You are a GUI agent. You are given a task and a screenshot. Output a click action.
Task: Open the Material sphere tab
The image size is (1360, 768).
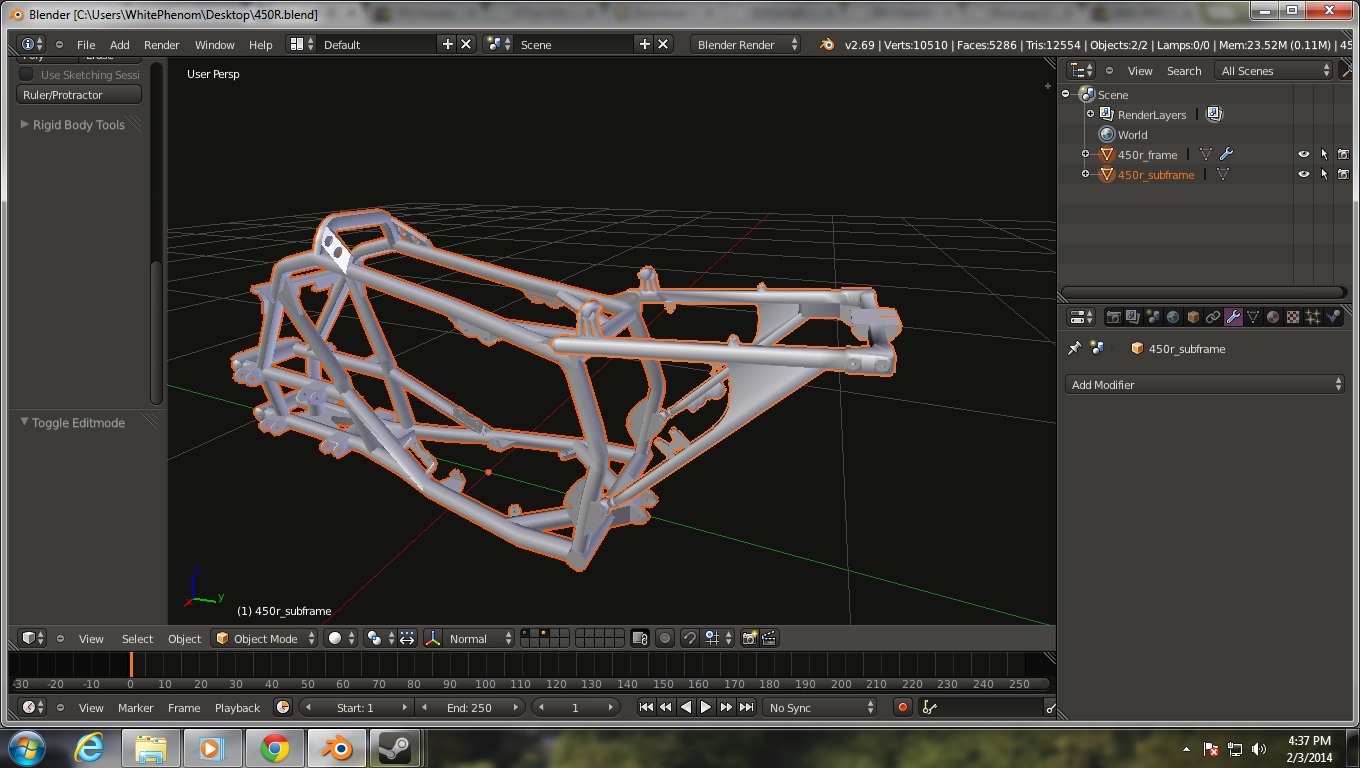pyautogui.click(x=1273, y=317)
